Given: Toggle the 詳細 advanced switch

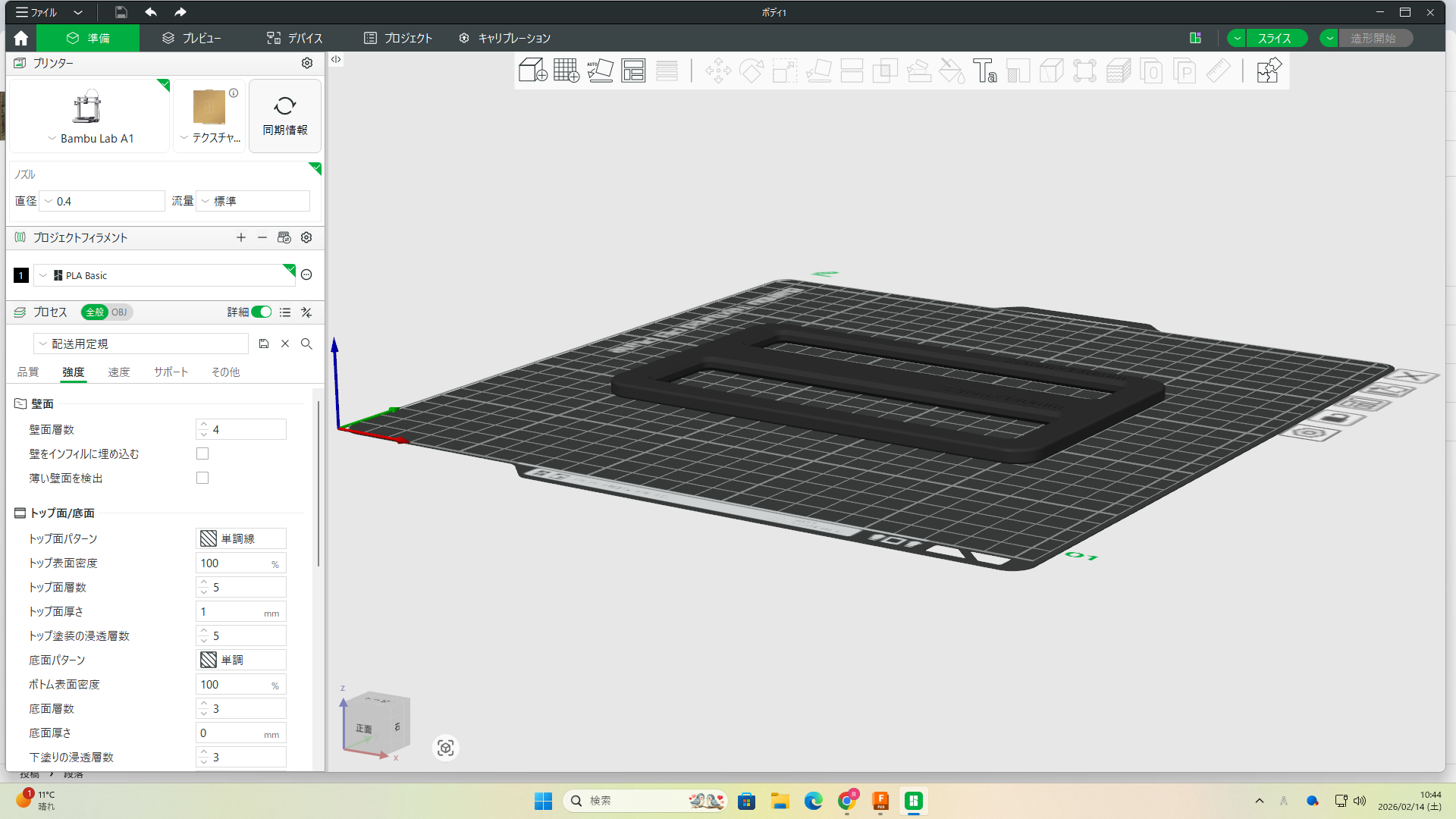Looking at the screenshot, I should (x=262, y=312).
